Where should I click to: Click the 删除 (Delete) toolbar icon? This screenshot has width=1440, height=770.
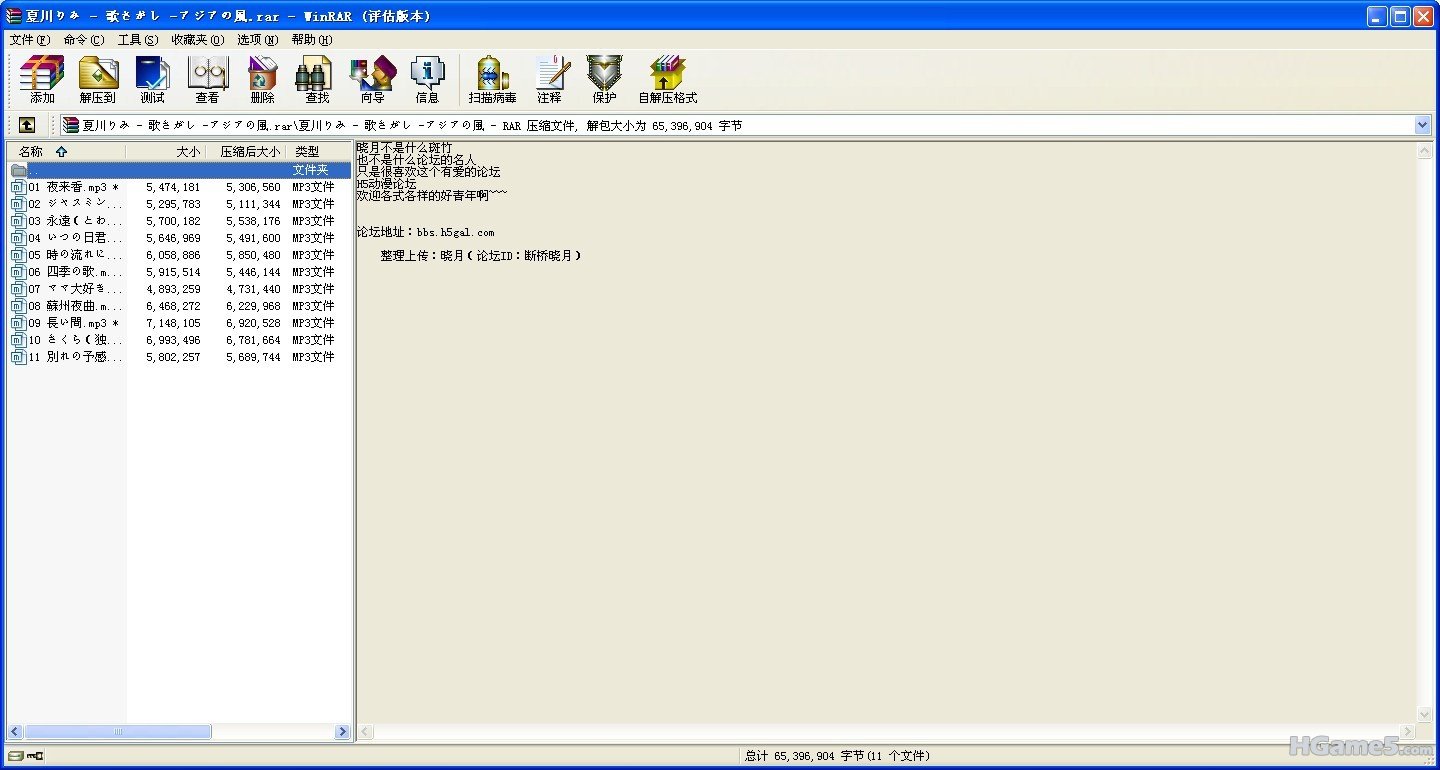click(x=263, y=80)
